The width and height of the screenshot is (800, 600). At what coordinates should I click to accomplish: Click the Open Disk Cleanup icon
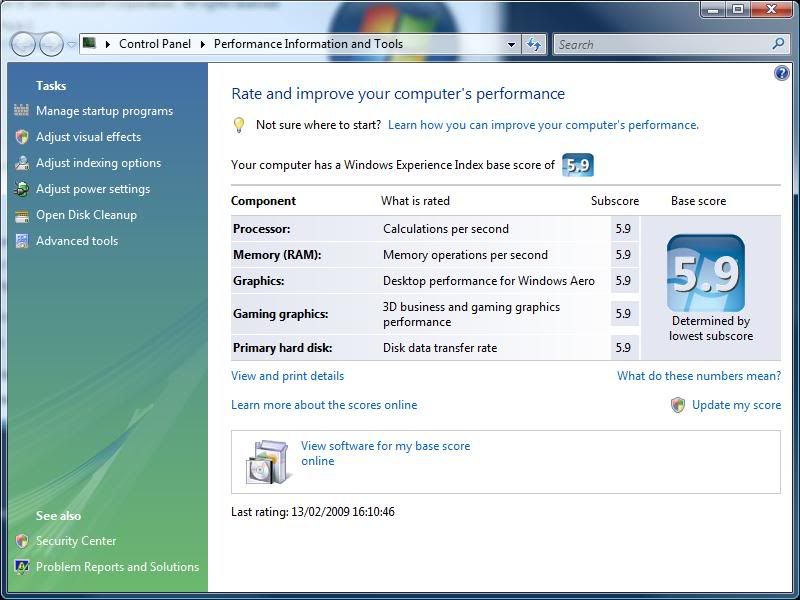pyautogui.click(x=22, y=215)
